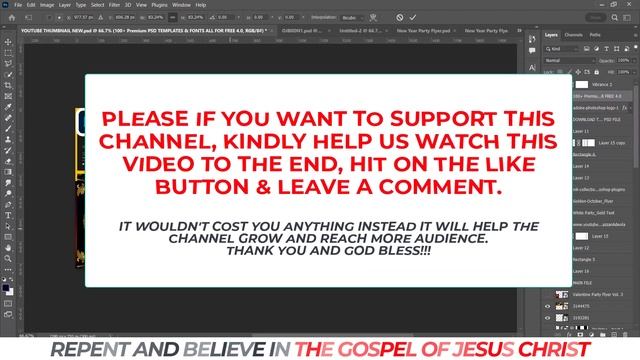This screenshot has height=360, width=640.
Task: Open the Layers panel flyout menu
Action: 635,35
